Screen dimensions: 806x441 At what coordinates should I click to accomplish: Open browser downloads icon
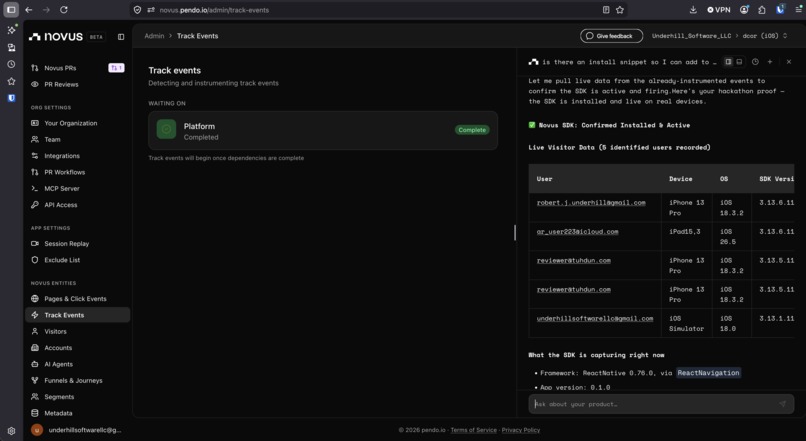[x=693, y=10]
